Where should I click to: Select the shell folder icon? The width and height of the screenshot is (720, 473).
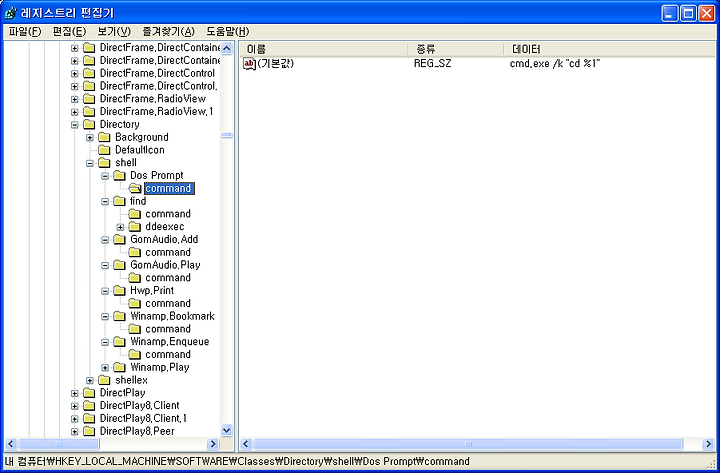[104, 163]
